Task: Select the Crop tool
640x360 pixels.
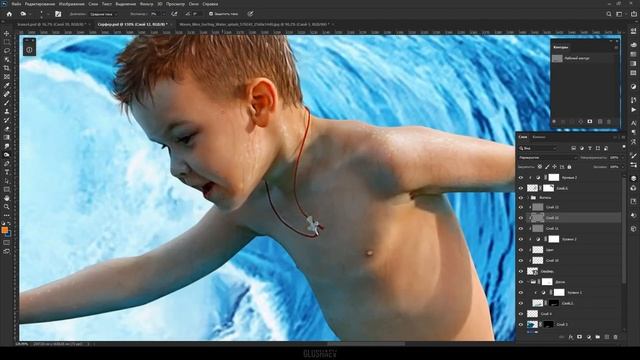Action: coord(7,68)
